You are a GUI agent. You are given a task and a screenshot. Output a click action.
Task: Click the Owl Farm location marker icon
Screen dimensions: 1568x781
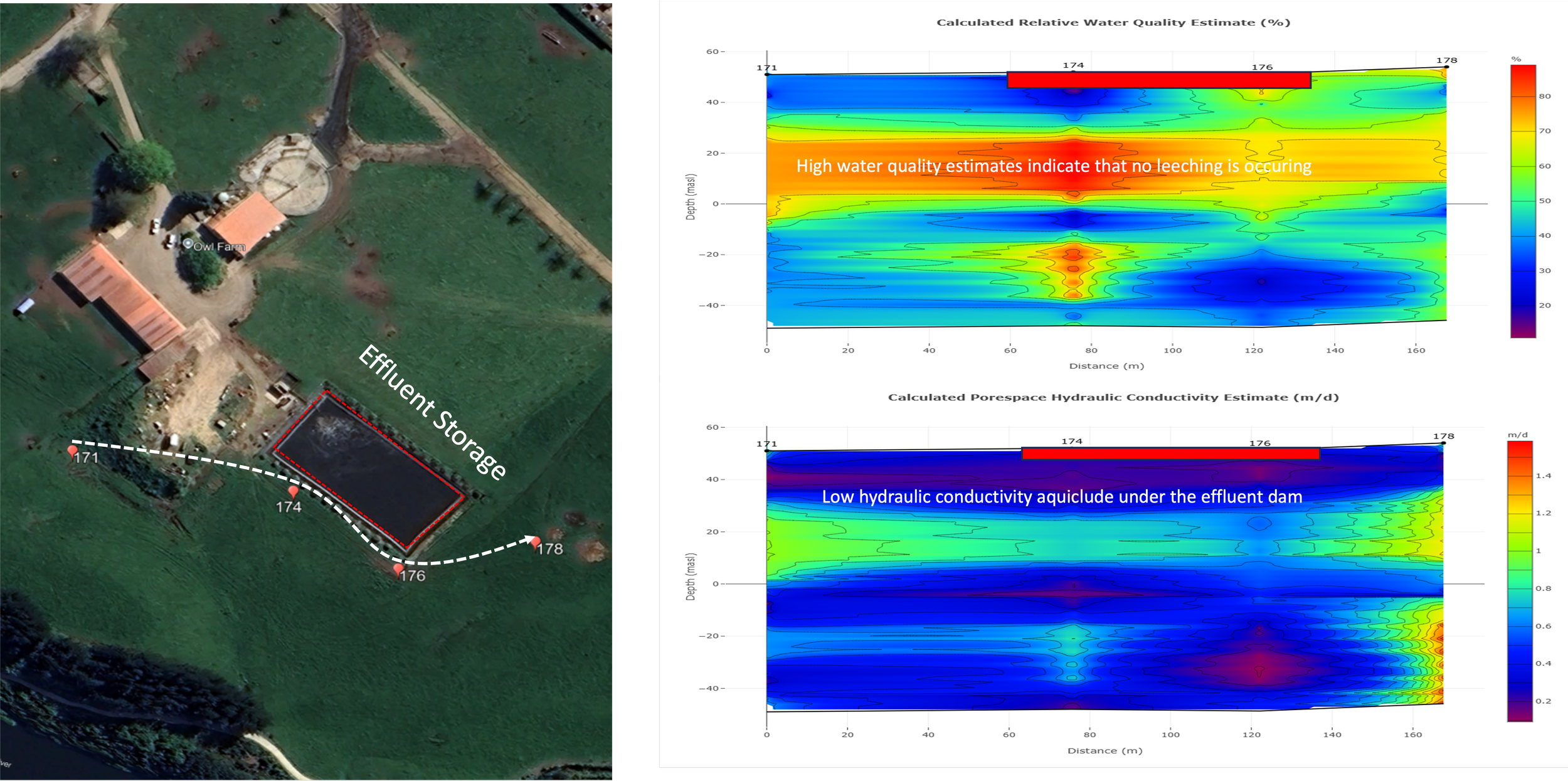tap(188, 243)
